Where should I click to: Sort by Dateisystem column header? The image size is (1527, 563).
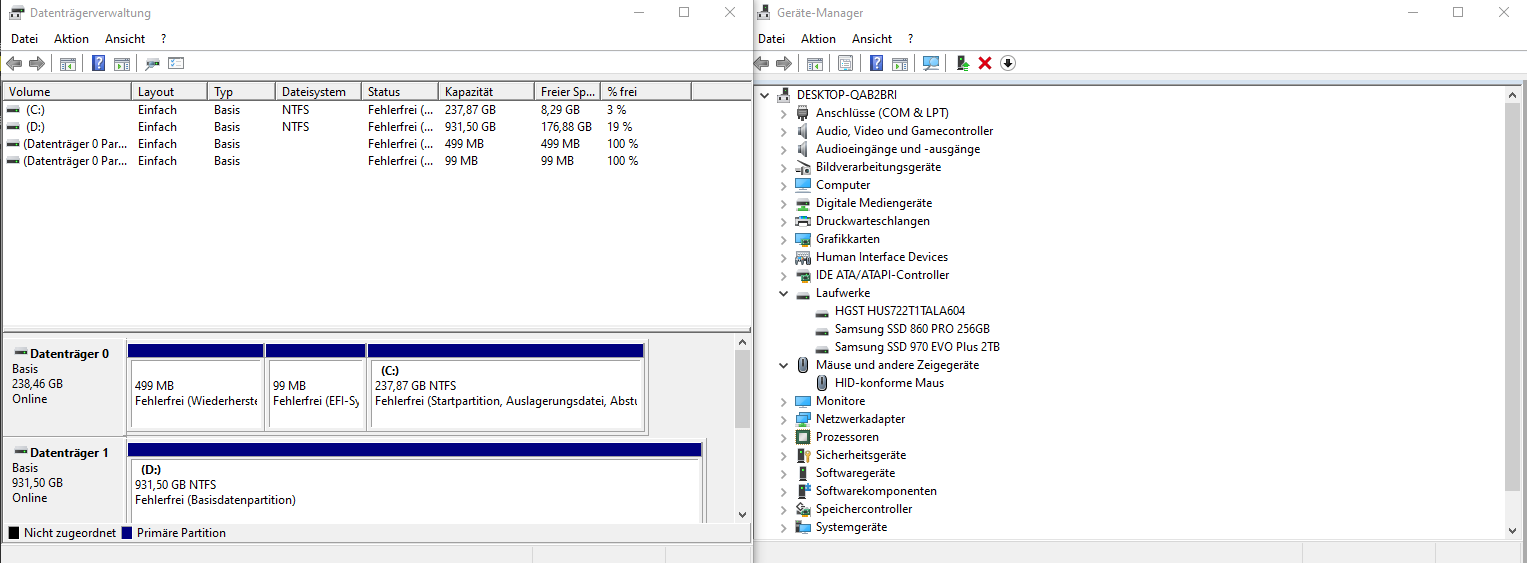pyautogui.click(x=317, y=91)
